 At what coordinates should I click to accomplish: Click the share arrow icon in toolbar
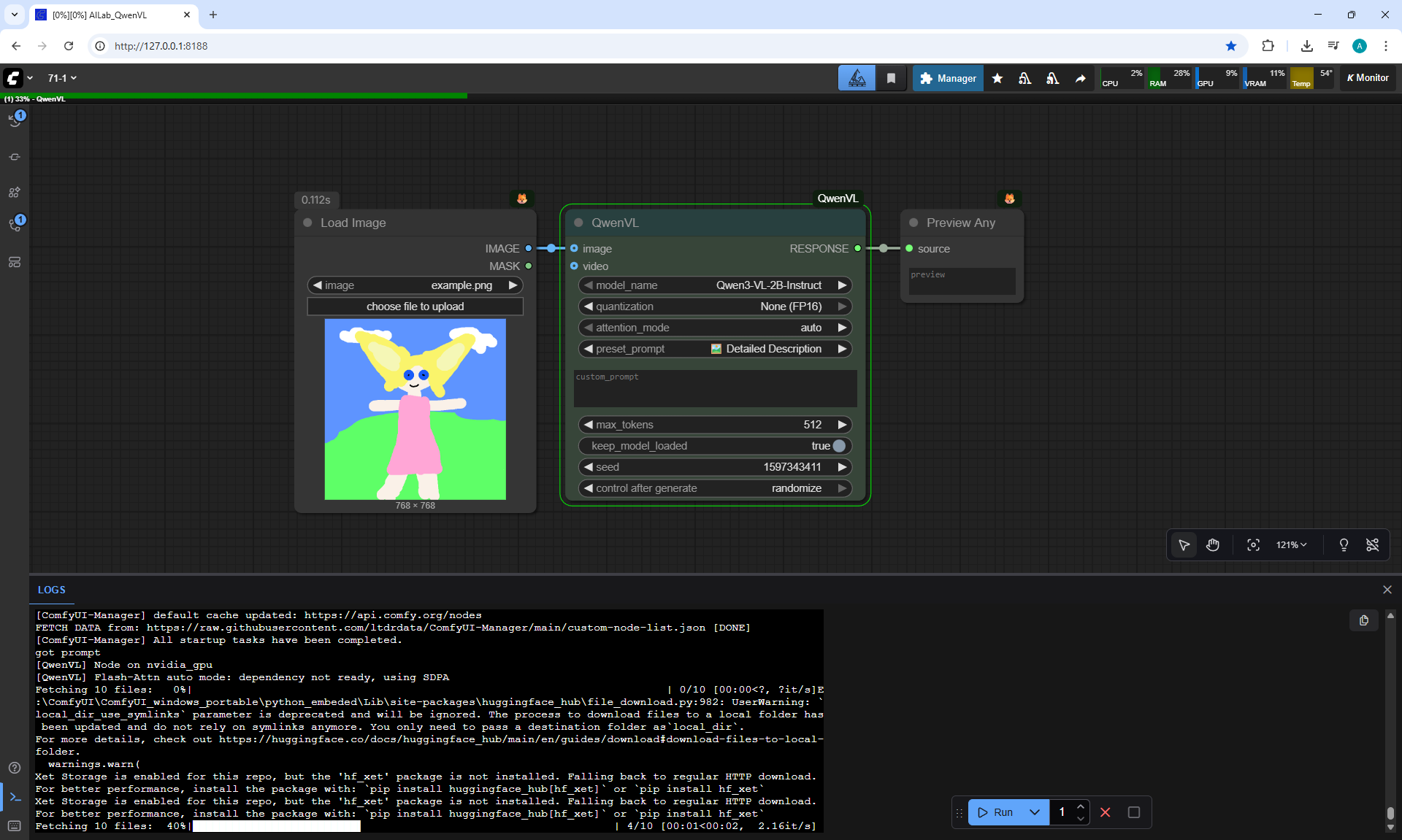pyautogui.click(x=1080, y=78)
